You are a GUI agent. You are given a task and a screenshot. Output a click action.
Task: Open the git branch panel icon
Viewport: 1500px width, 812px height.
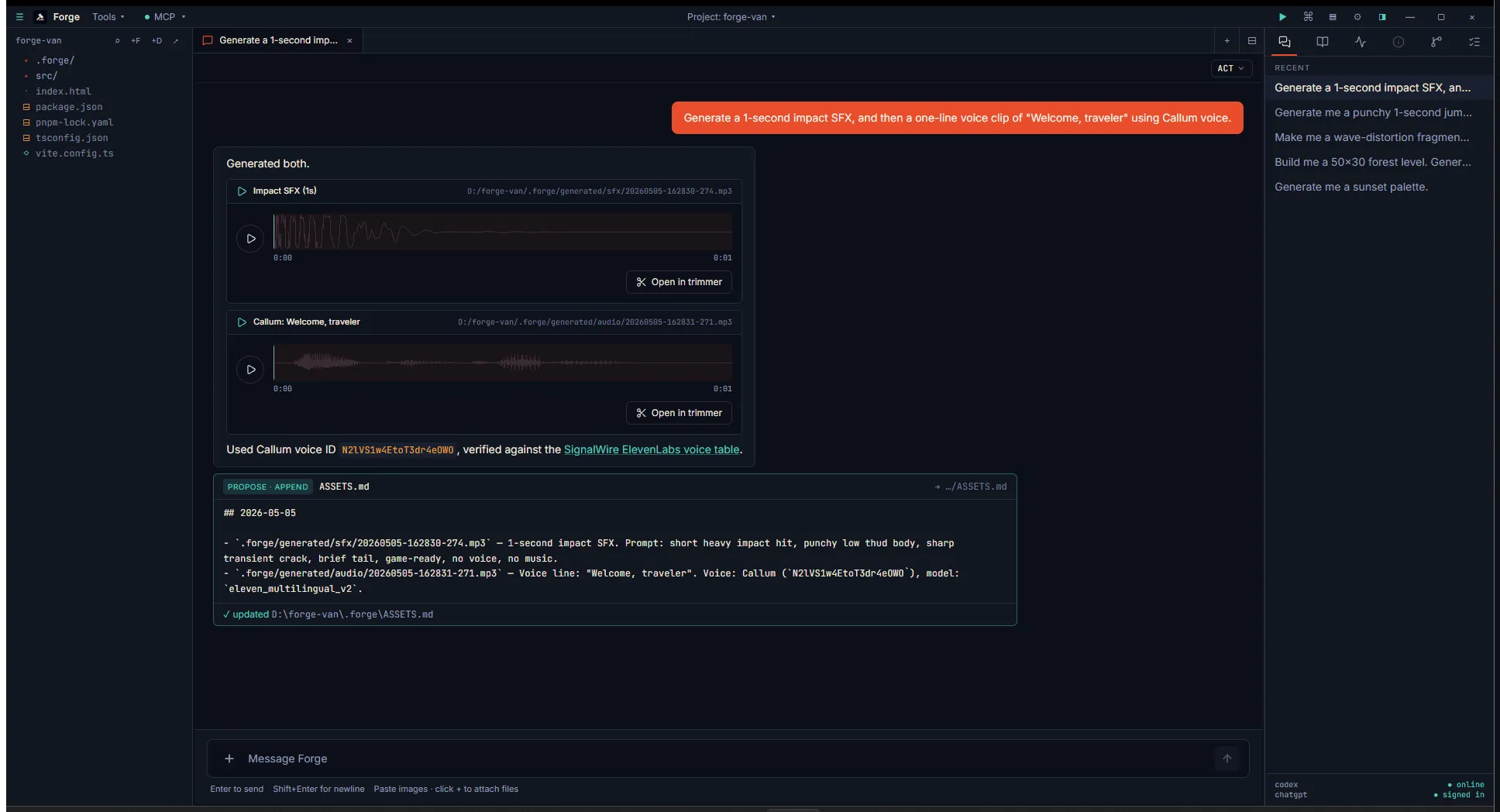[x=1436, y=42]
